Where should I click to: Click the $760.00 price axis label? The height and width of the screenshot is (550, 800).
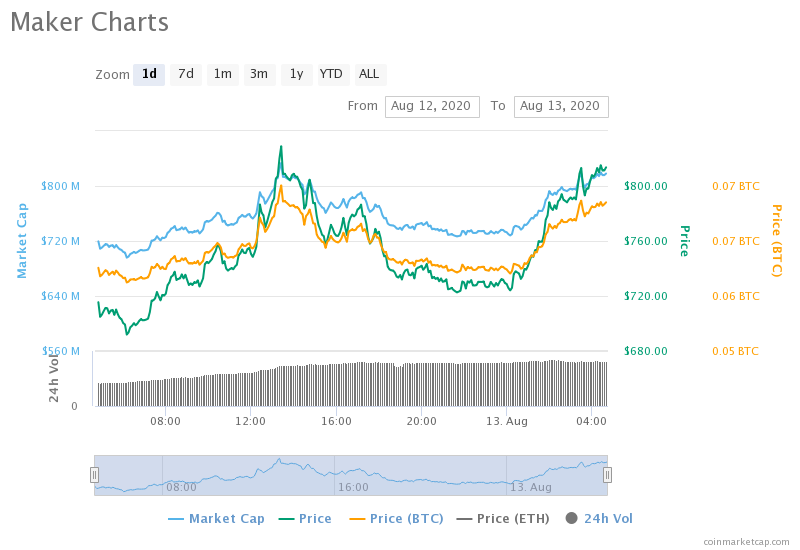coord(645,241)
